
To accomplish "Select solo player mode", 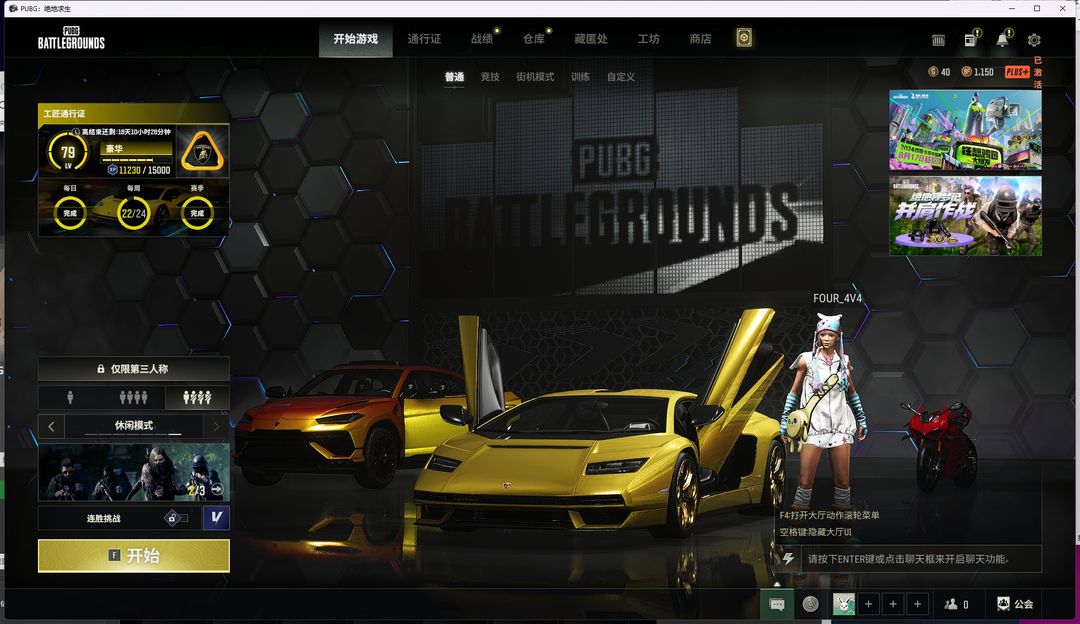I will coord(70,397).
